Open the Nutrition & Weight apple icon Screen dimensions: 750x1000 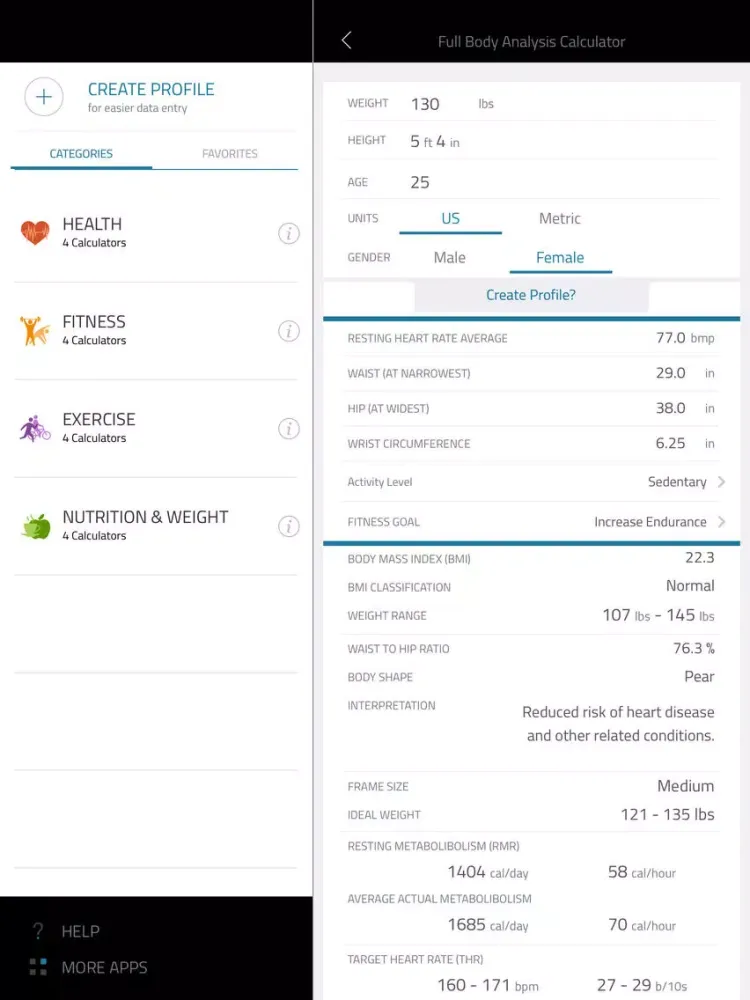click(x=36, y=526)
